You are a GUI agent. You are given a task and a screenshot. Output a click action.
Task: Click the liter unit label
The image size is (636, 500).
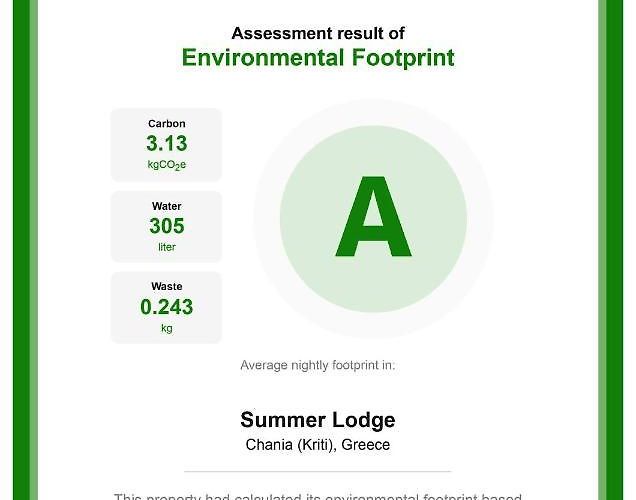[167, 247]
